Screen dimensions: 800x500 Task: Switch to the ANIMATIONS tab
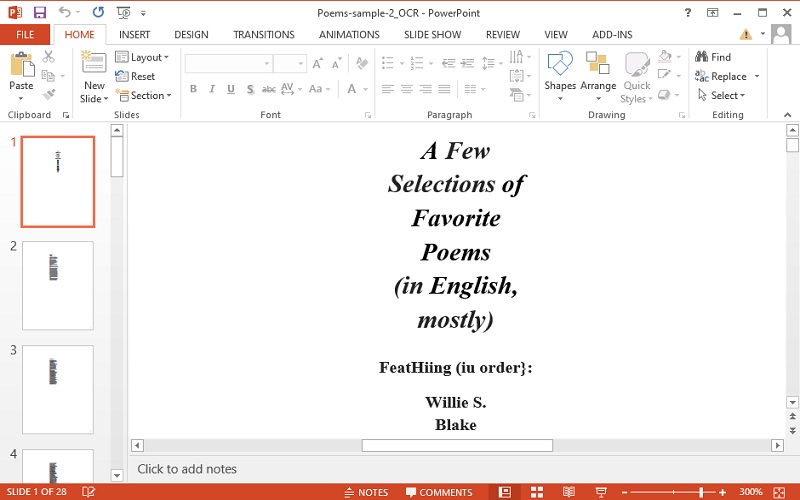pyautogui.click(x=349, y=34)
